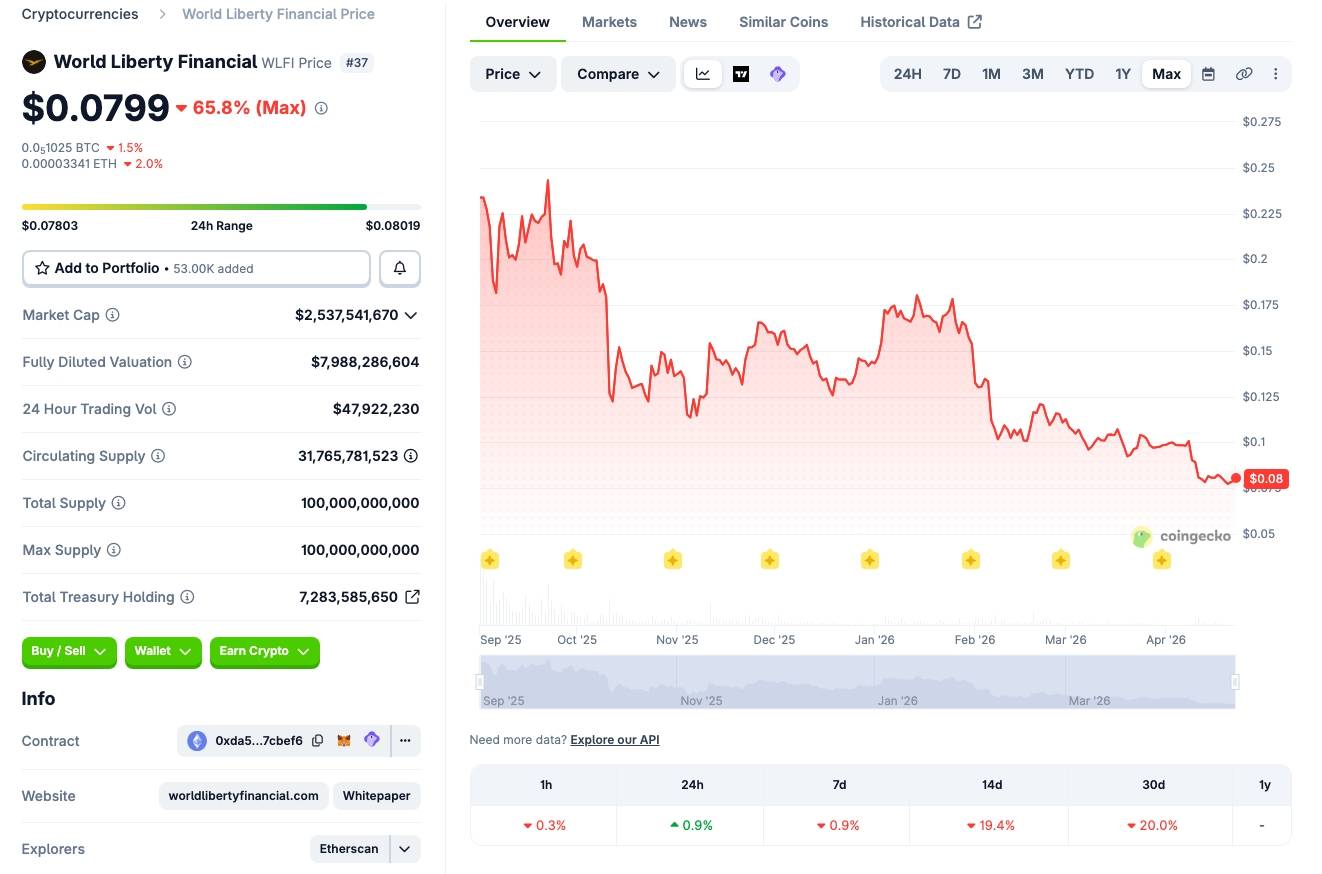Copy the contract address
The height and width of the screenshot is (874, 1322).
click(318, 740)
